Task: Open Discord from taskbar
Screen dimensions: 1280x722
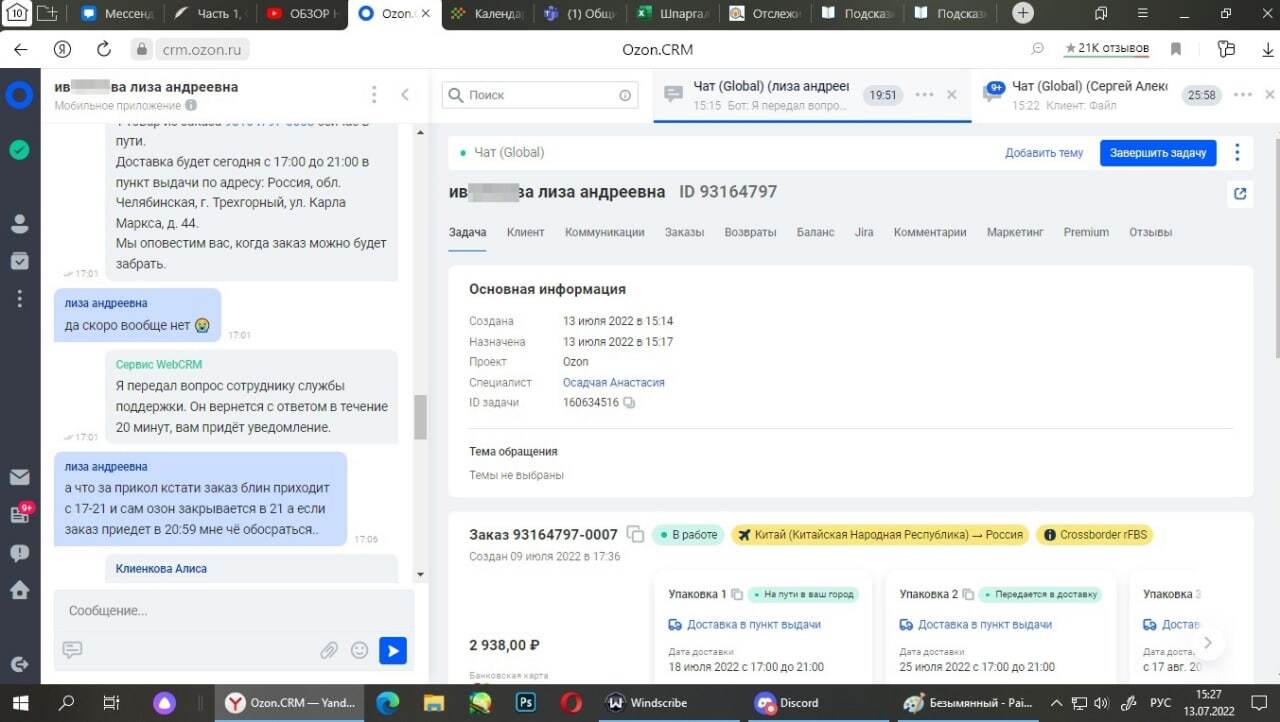Action: coord(786,703)
